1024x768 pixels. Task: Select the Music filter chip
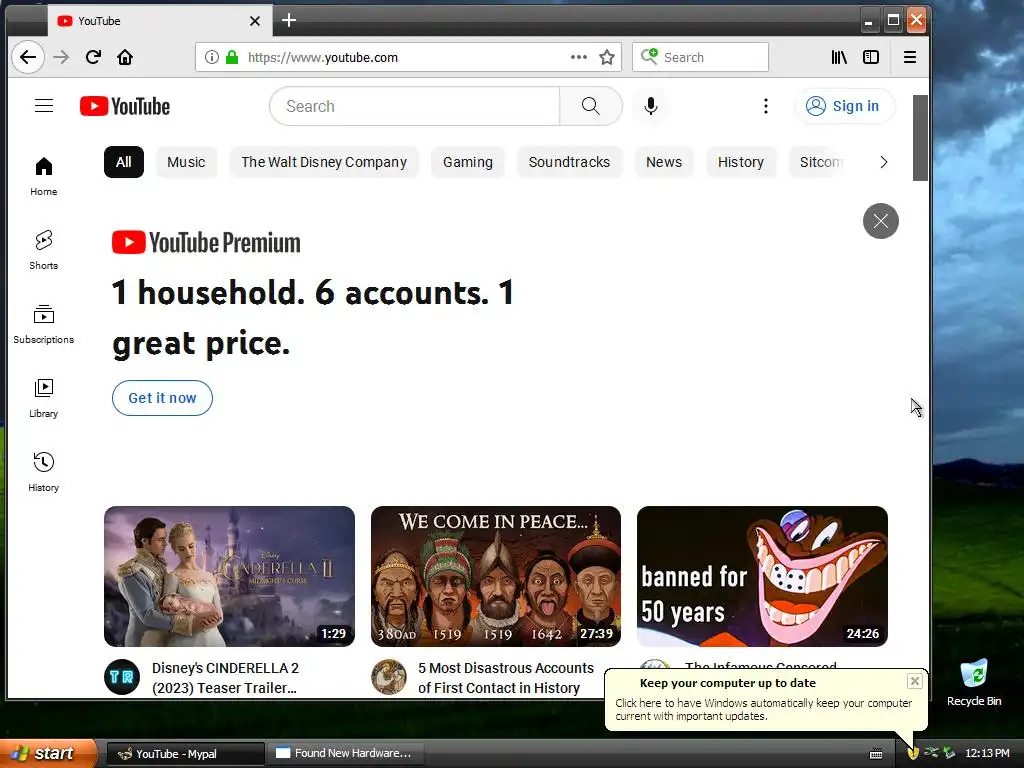(186, 162)
